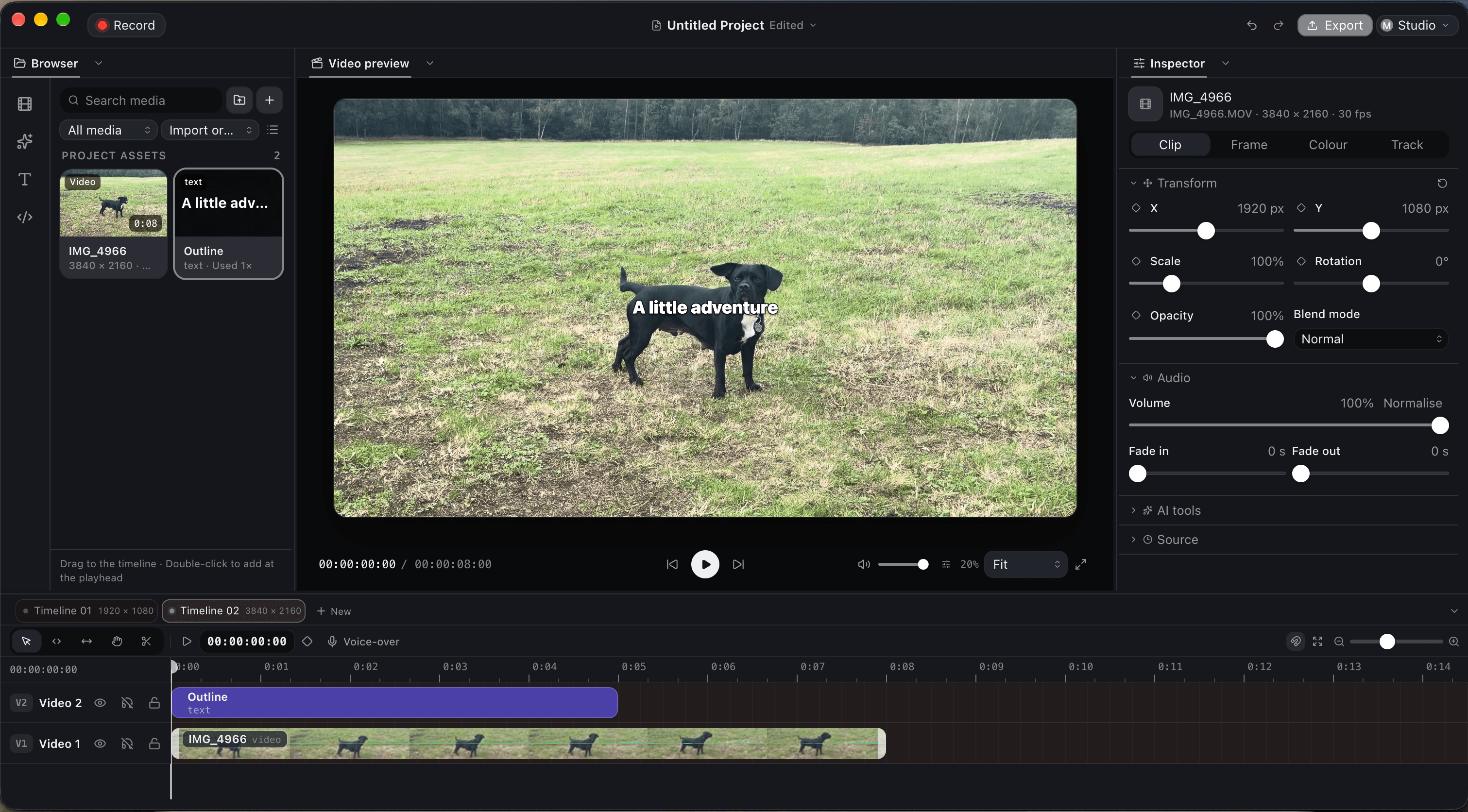Mute the Video 2 track

127,703
